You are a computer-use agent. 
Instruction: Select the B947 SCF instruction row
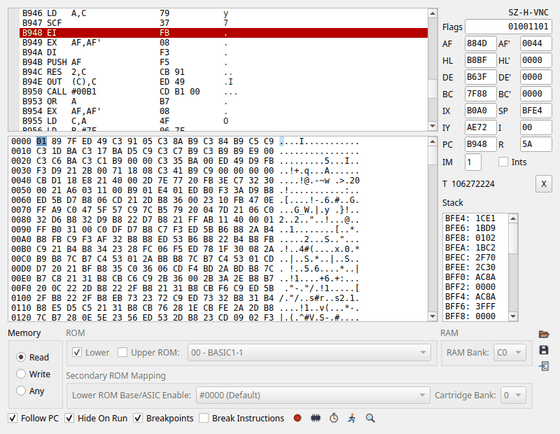[224, 23]
